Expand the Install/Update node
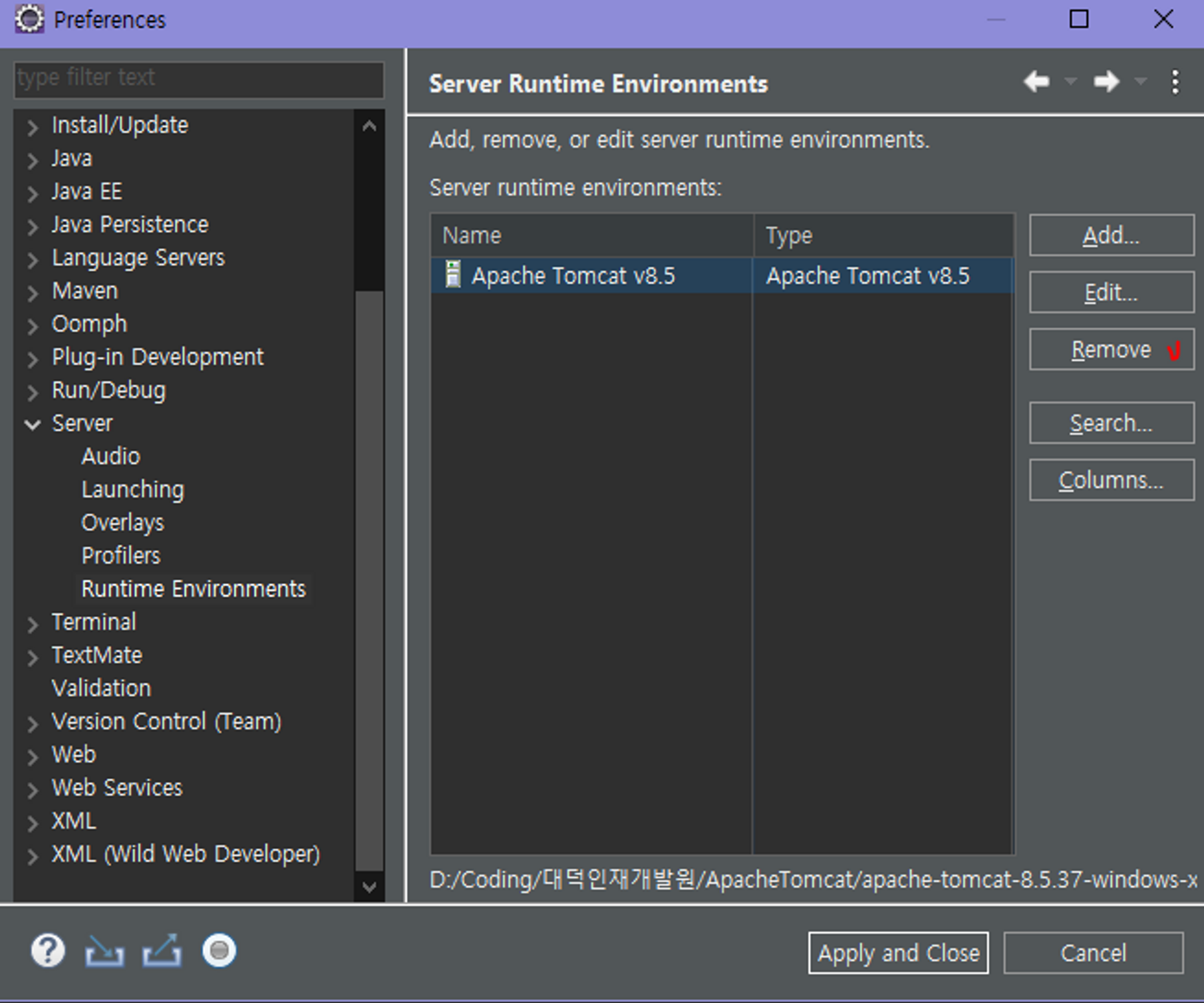The image size is (1204, 1003). click(x=33, y=126)
